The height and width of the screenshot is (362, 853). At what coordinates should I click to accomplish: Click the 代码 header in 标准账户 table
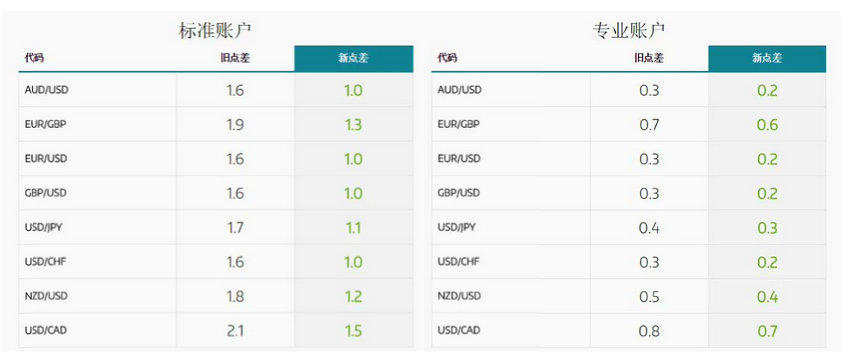[x=34, y=58]
